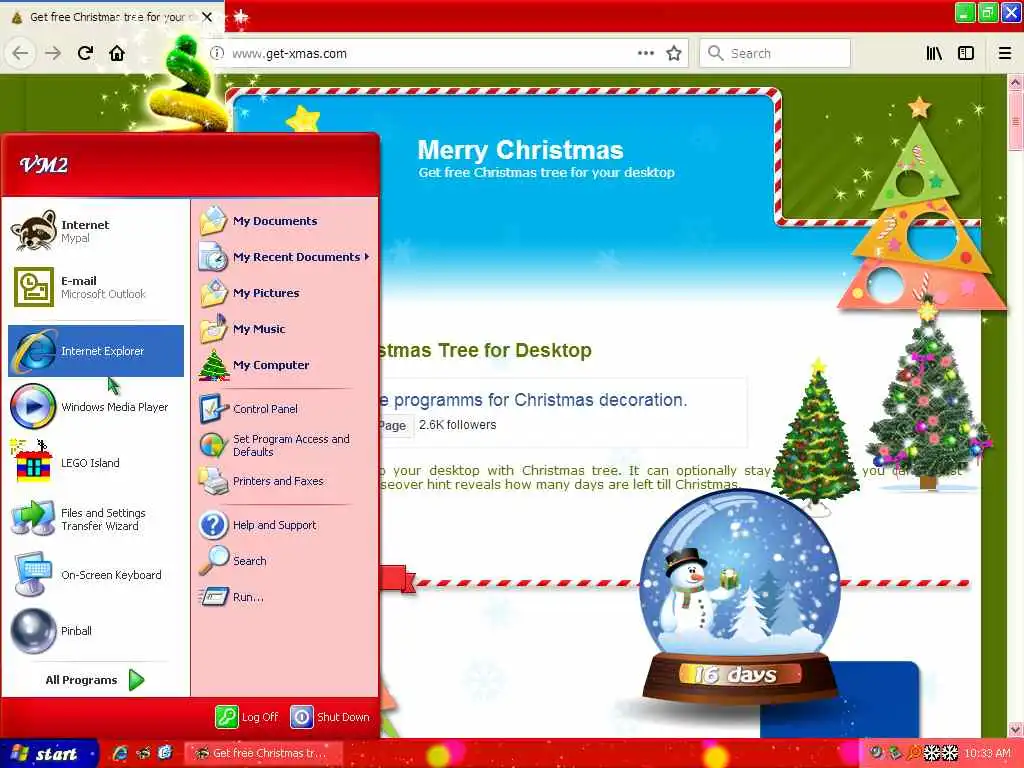Open the hamburger application menu
This screenshot has height=768, width=1024.
(x=1005, y=53)
